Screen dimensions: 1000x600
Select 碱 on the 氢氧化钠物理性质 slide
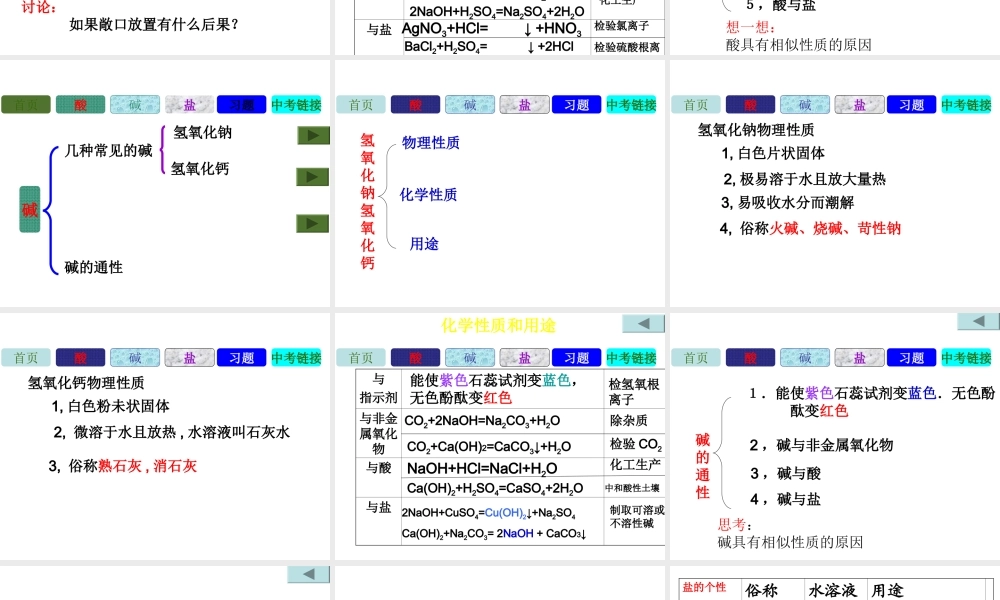[x=805, y=105]
